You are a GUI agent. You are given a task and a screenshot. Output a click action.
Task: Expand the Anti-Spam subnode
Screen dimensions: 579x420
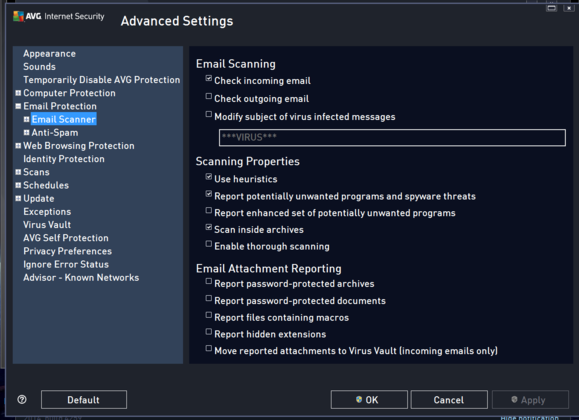(x=26, y=133)
